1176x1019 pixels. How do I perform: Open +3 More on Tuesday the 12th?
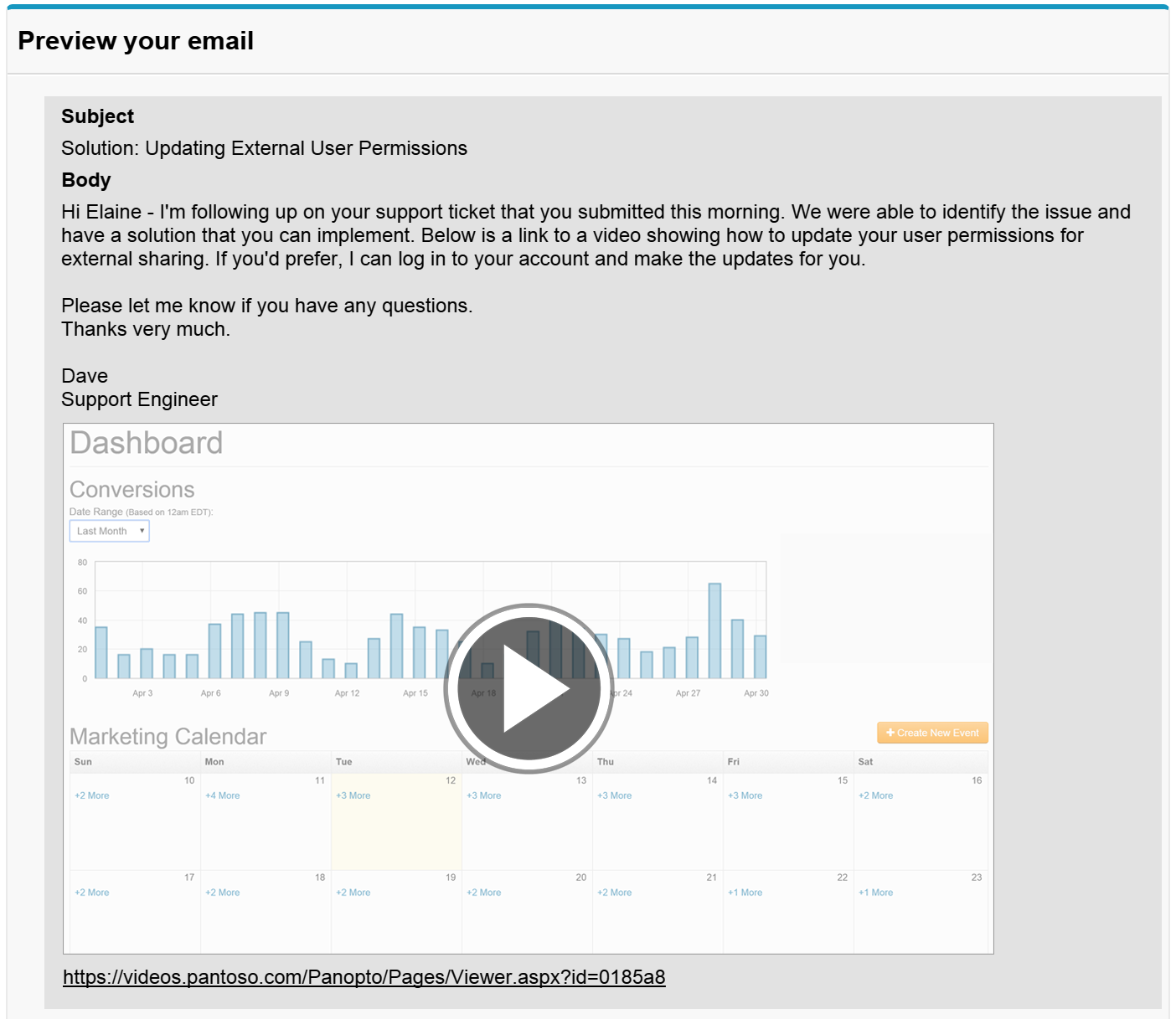[353, 795]
